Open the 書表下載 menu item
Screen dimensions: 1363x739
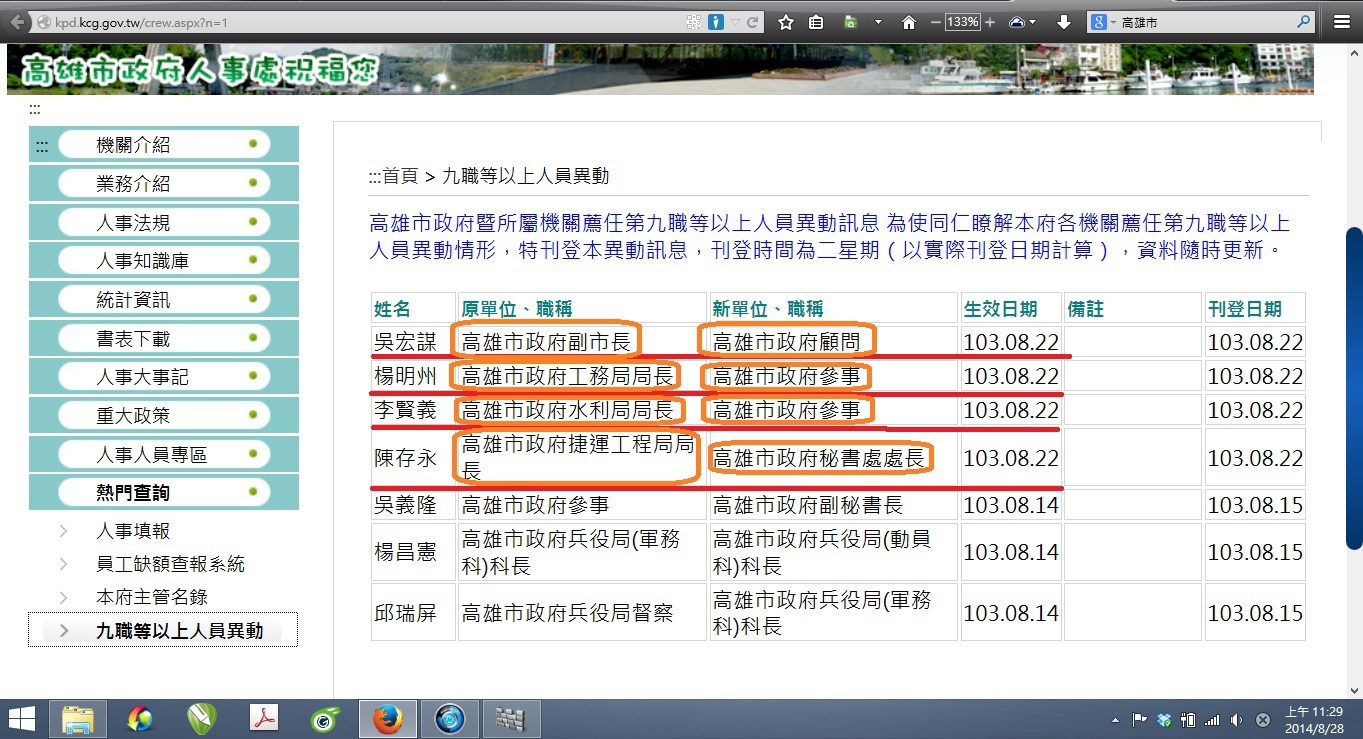coord(164,339)
